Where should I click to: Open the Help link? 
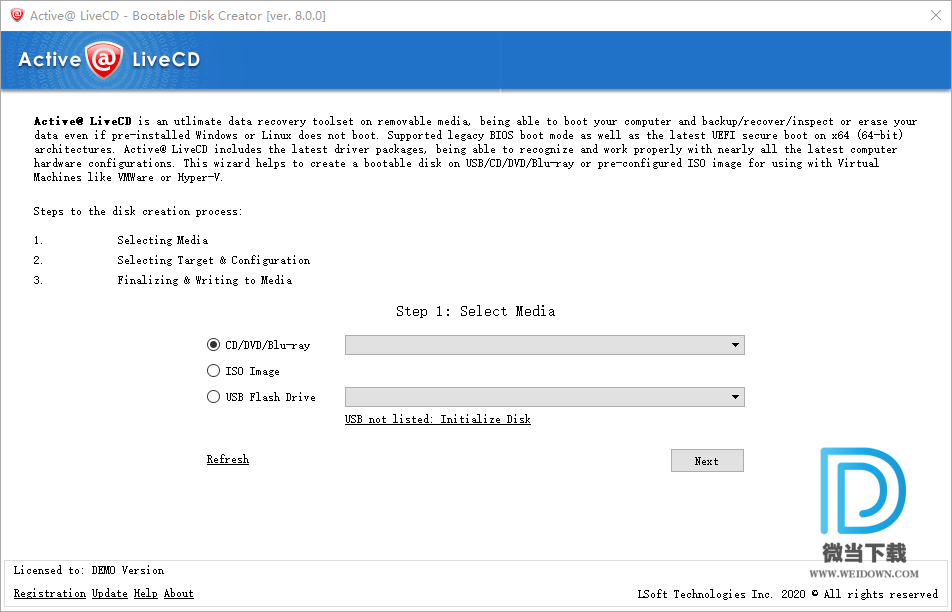(146, 593)
